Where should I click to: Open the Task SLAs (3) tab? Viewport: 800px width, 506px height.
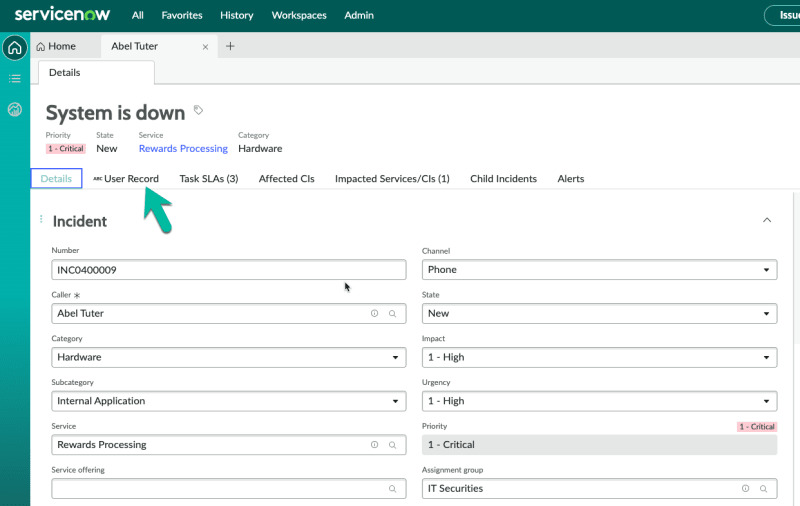(x=209, y=179)
